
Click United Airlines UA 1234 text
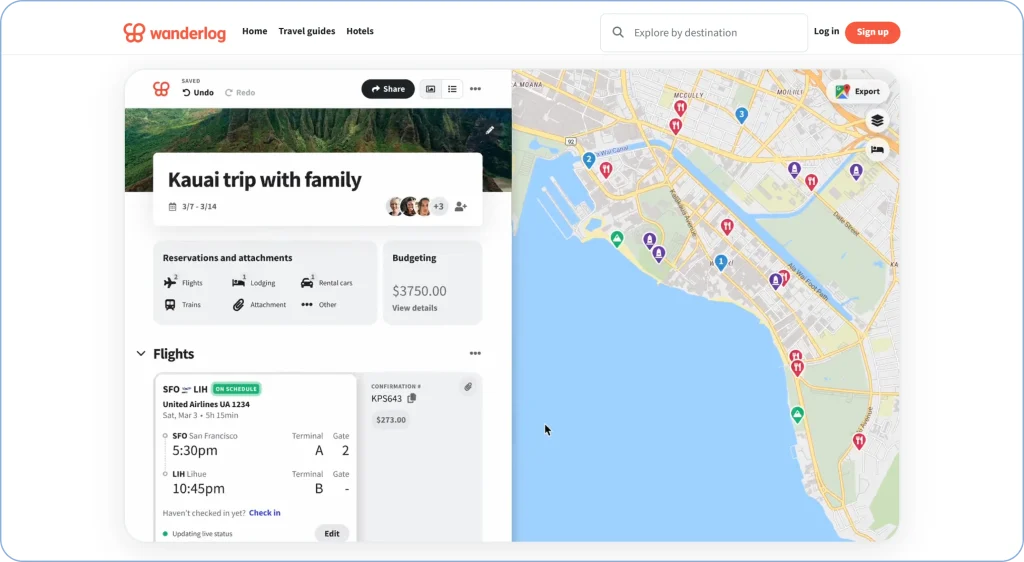(x=206, y=404)
